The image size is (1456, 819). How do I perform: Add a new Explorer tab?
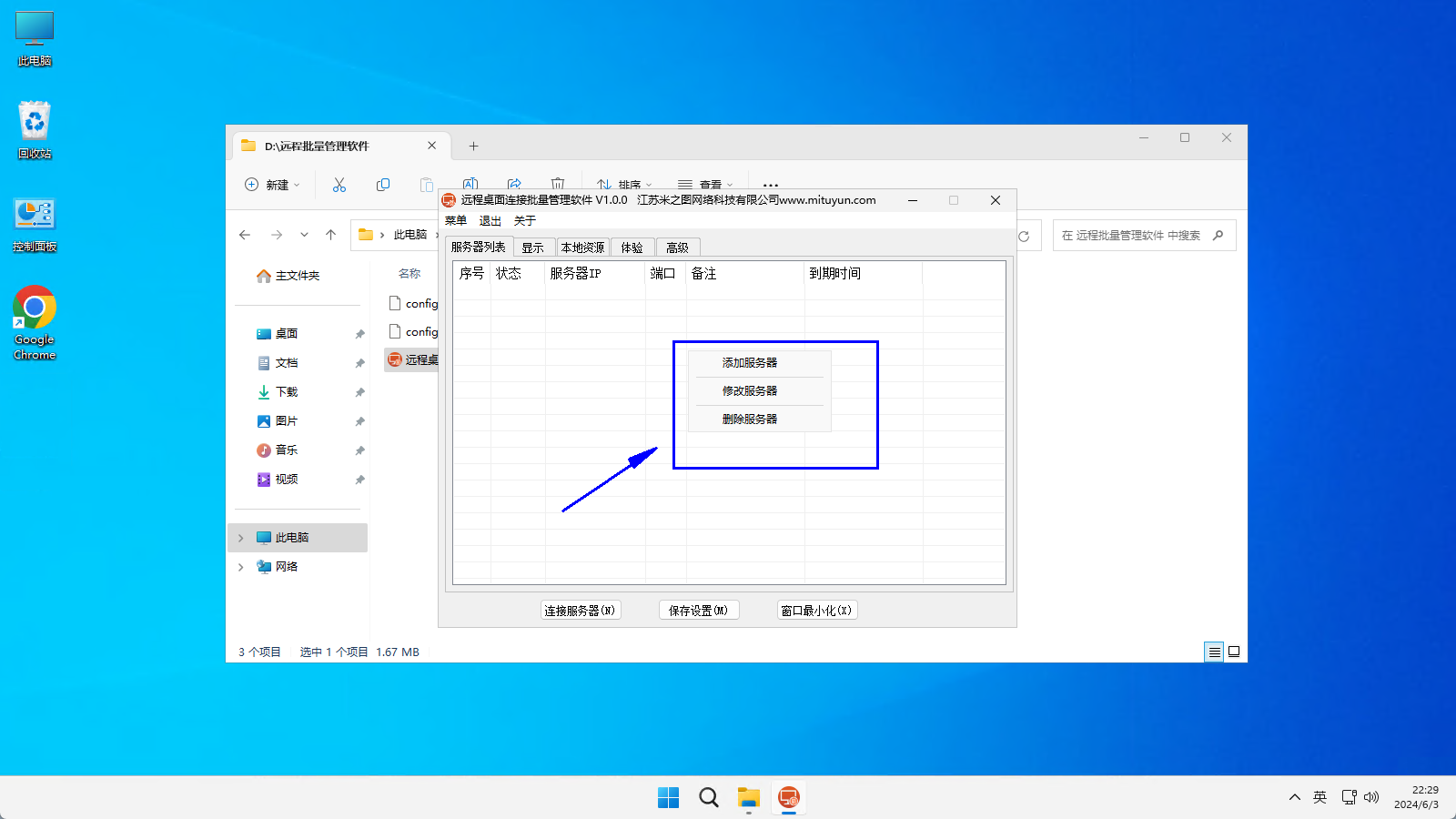click(473, 146)
